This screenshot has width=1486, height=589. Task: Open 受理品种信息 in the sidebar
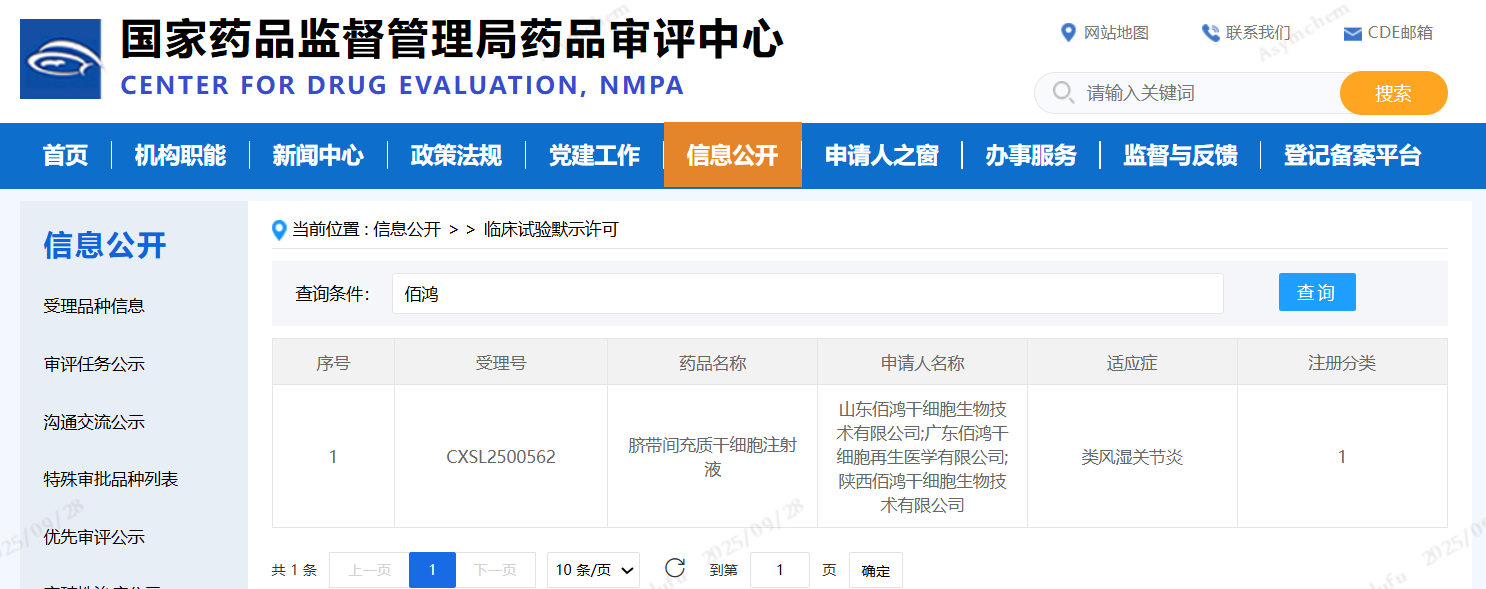94,306
